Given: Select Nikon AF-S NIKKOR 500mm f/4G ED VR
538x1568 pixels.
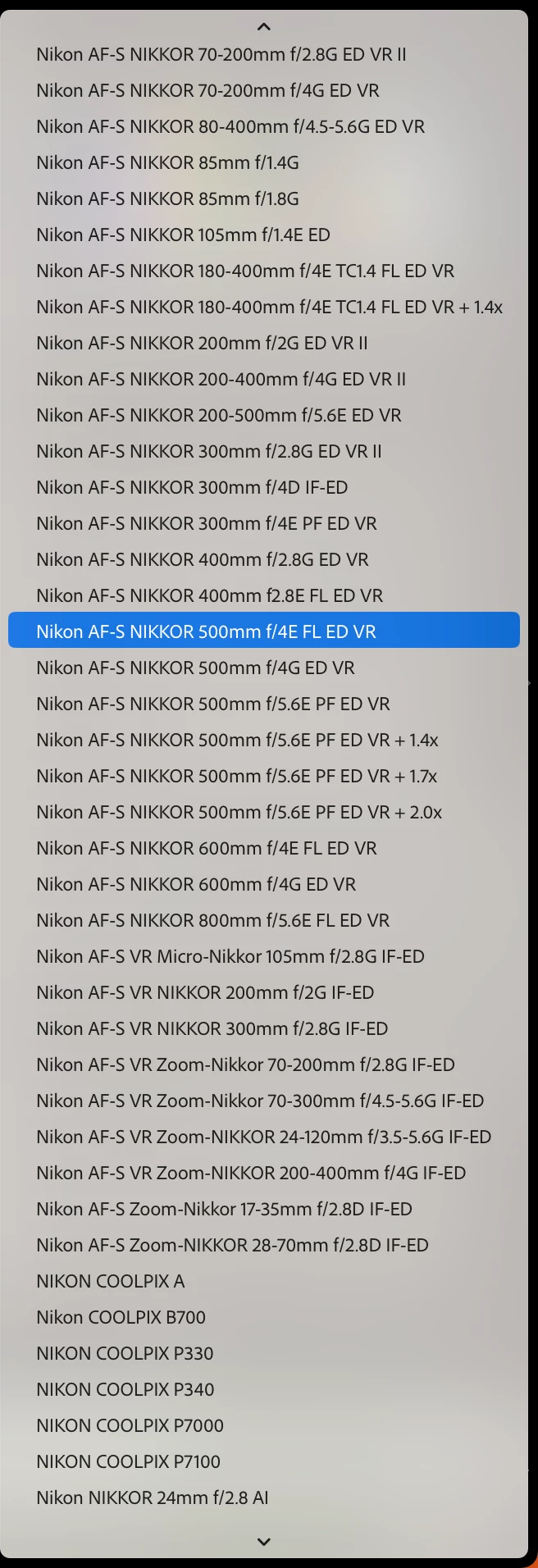Looking at the screenshot, I should pos(264,668).
